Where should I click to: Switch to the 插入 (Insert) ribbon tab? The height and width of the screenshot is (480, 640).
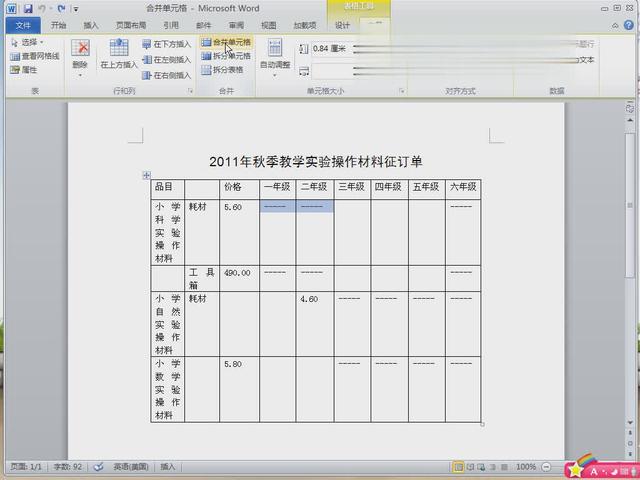(91, 25)
